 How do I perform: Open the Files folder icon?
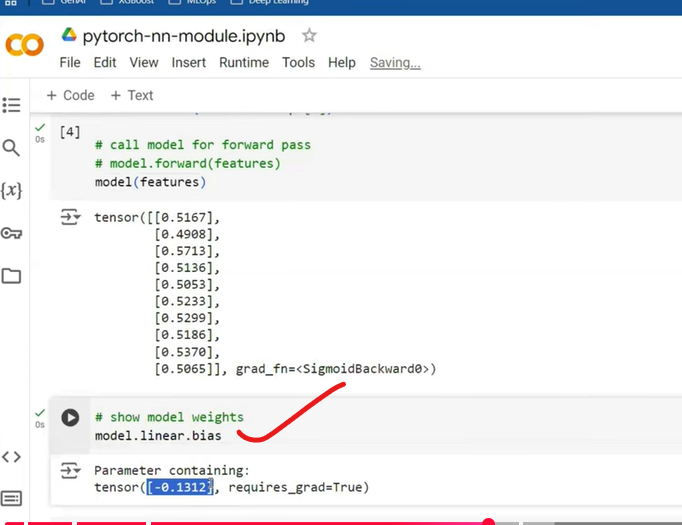click(x=12, y=276)
